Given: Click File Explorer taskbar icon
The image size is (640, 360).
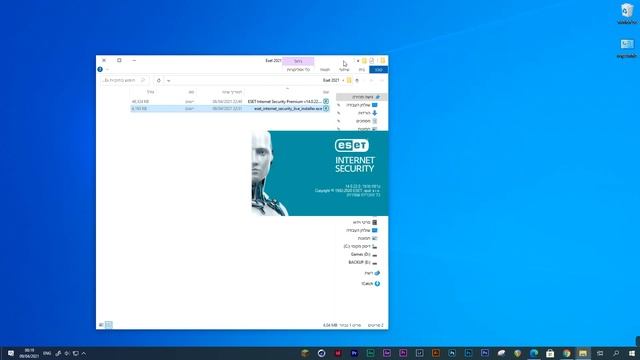Looking at the screenshot, I should (583, 353).
